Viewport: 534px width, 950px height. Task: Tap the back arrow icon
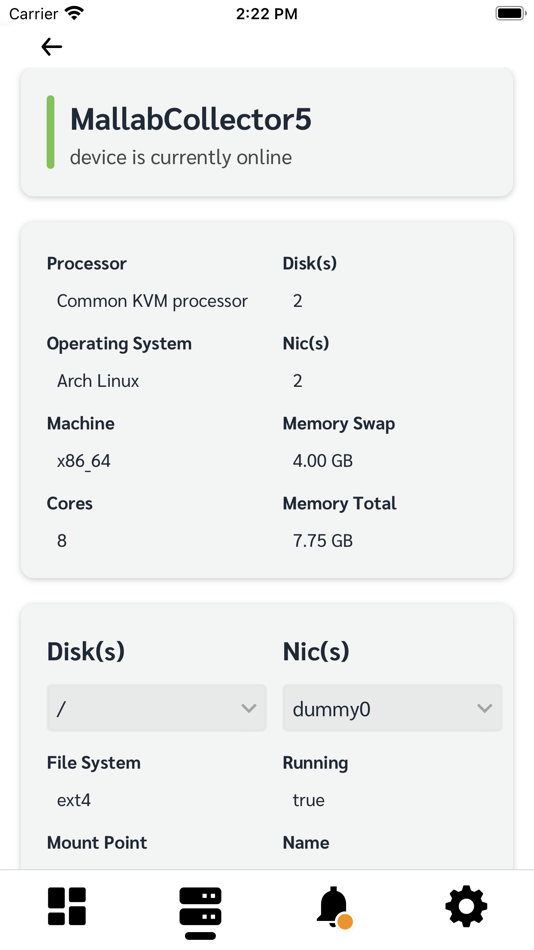click(x=52, y=47)
